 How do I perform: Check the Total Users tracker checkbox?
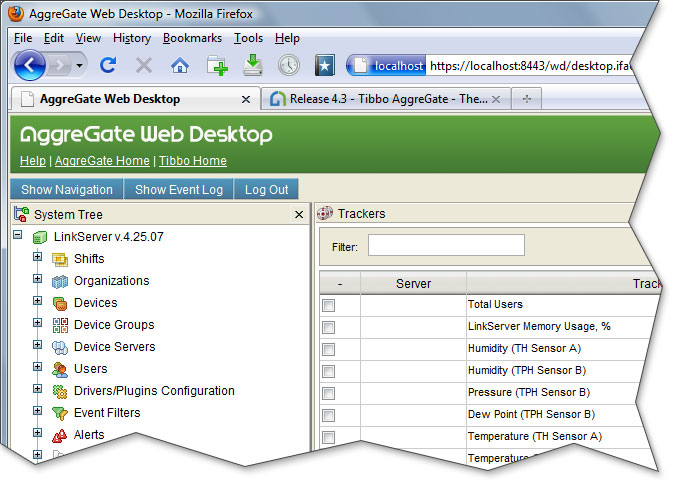328,305
